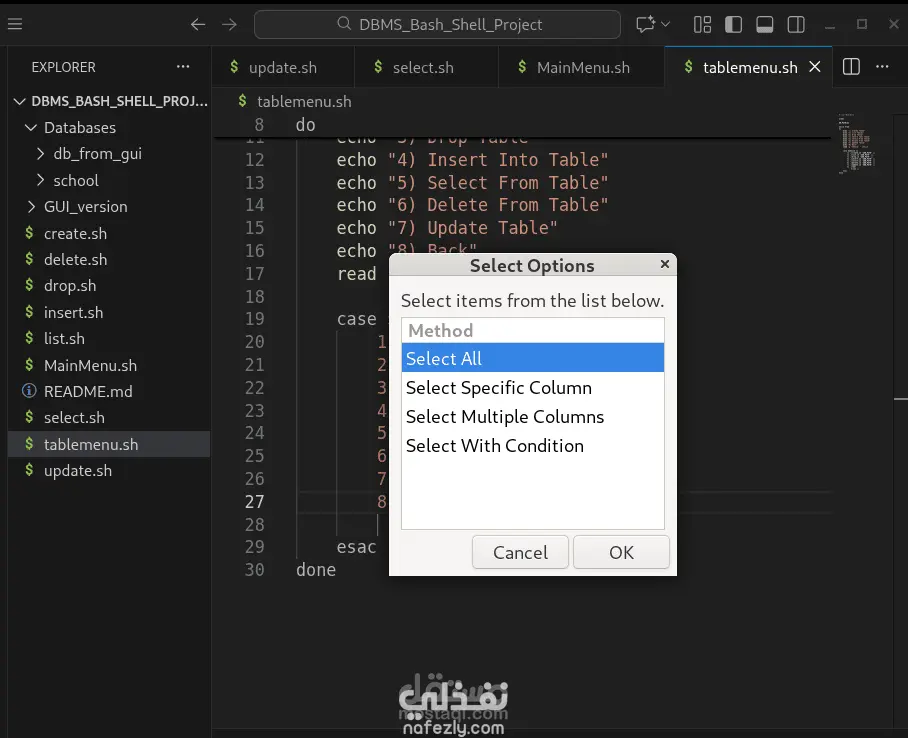This screenshot has width=908, height=738.
Task: Click the Cancel button in dialog
Action: (520, 552)
